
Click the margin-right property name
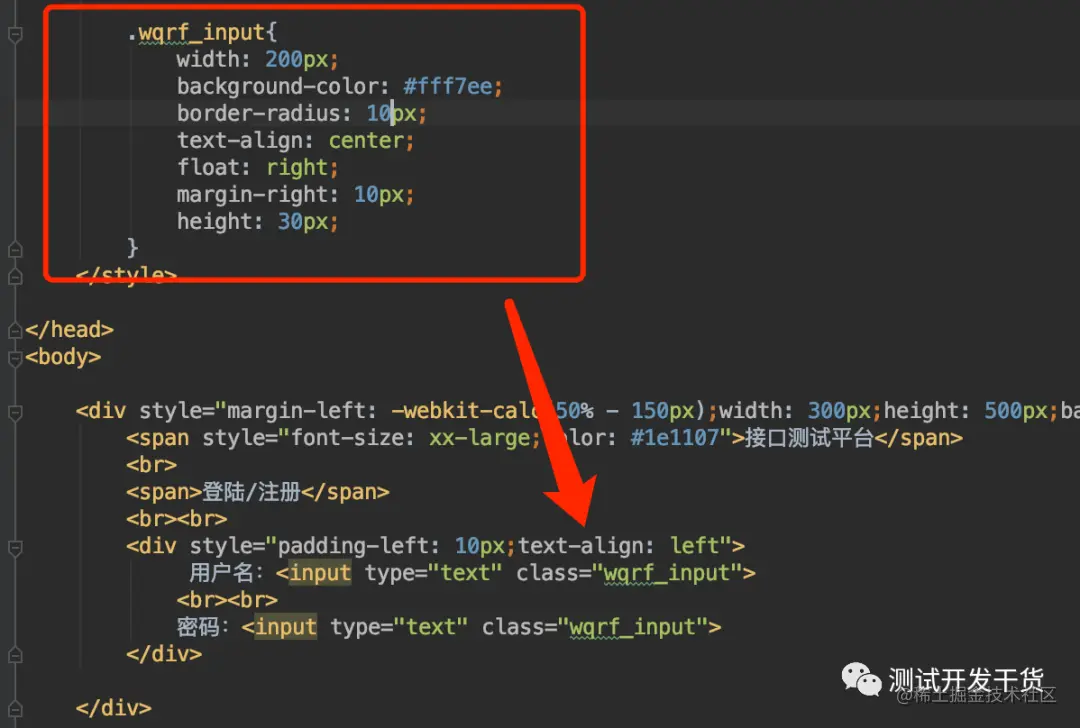click(x=252, y=194)
